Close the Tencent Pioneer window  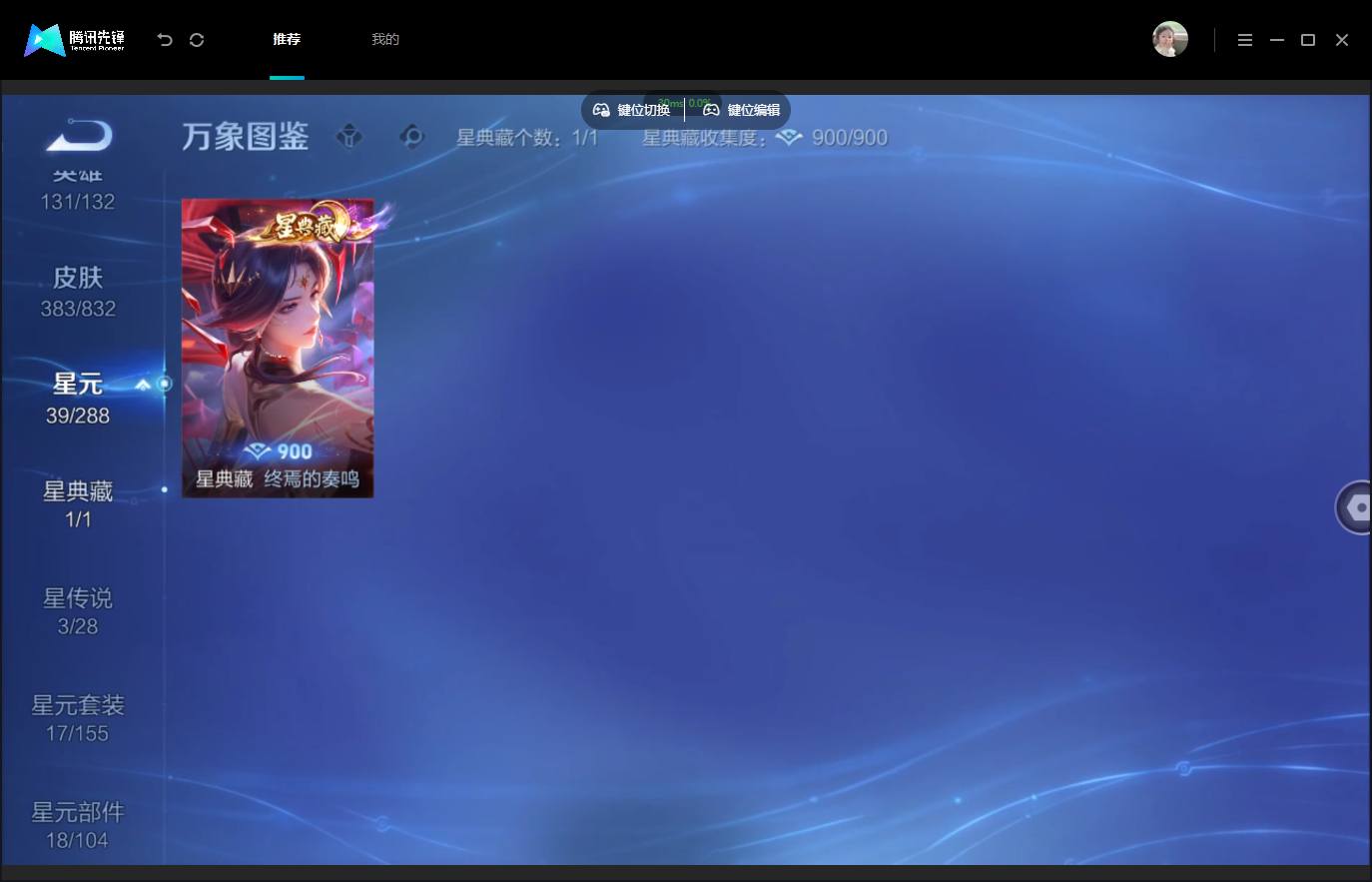[1342, 40]
